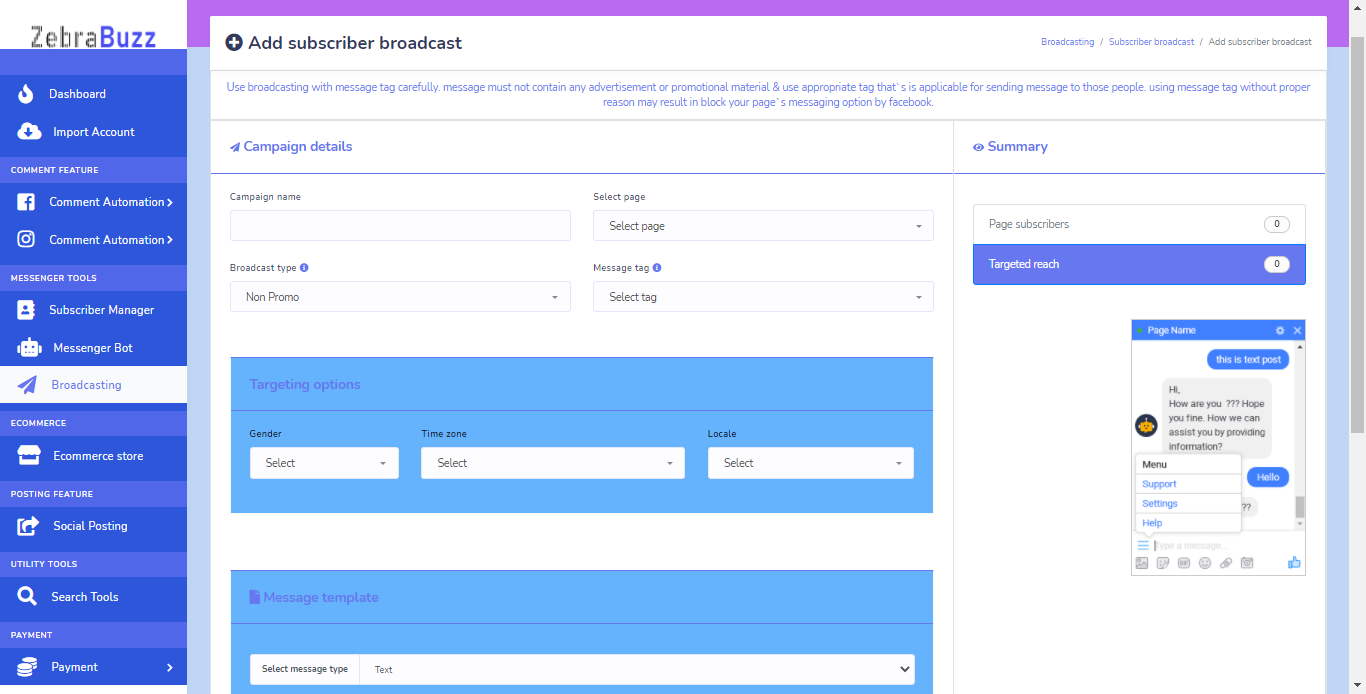This screenshot has width=1366, height=694.
Task: Open the Time zone targeting dropdown
Action: 553,463
